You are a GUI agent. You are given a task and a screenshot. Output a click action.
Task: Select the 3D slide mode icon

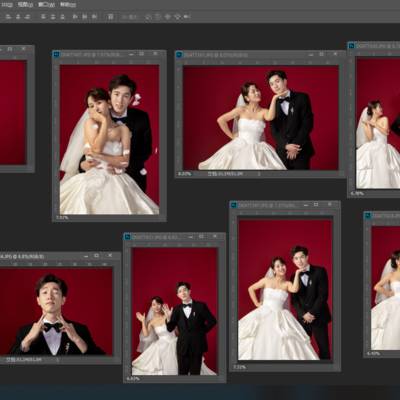coord(178,17)
